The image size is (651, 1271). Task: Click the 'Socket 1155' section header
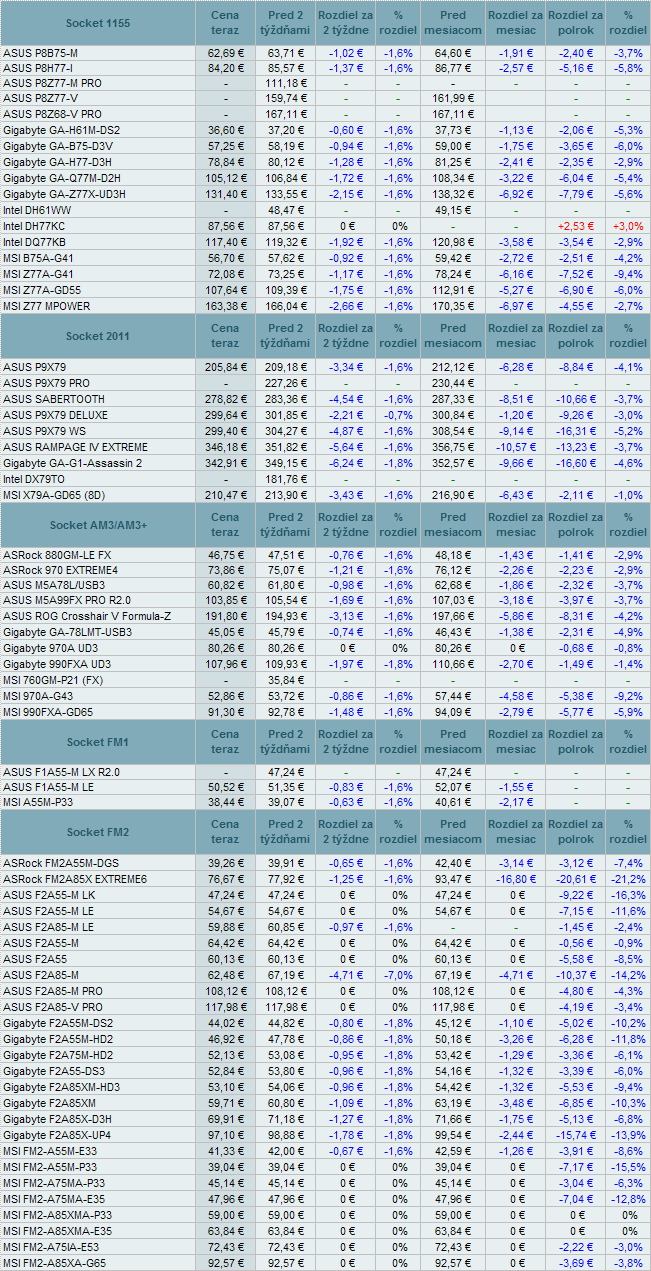click(97, 23)
